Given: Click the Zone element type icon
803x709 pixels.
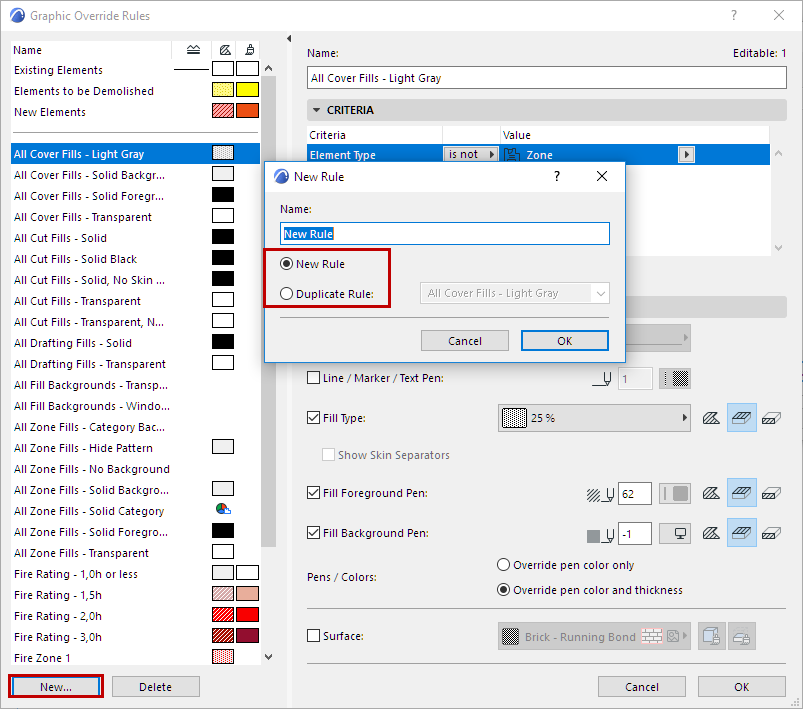Looking at the screenshot, I should [x=512, y=155].
